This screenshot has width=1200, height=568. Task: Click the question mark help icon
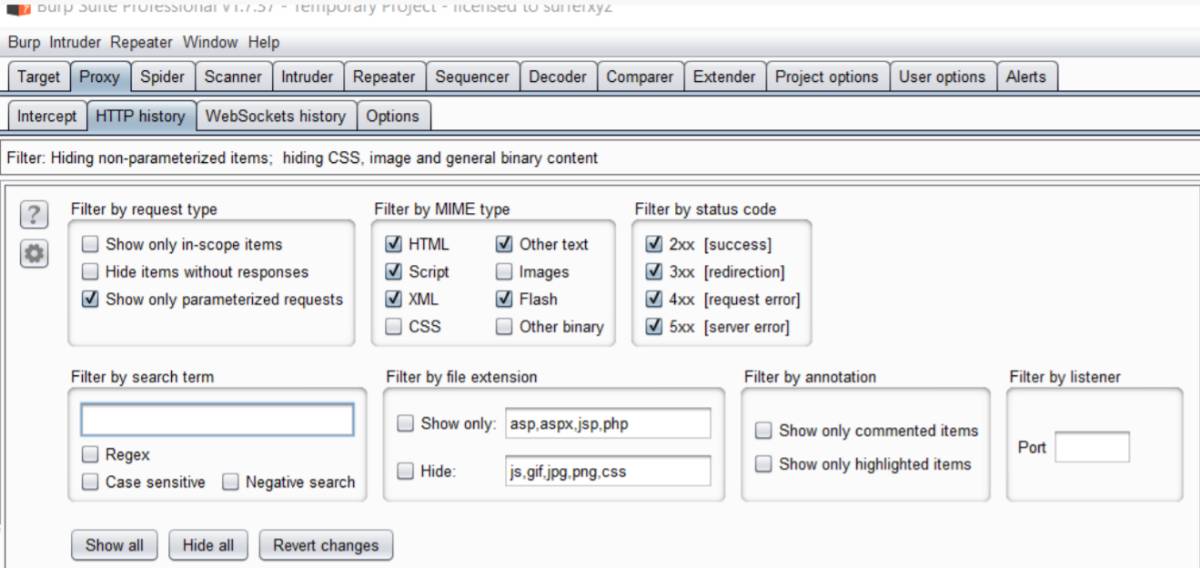tap(34, 214)
